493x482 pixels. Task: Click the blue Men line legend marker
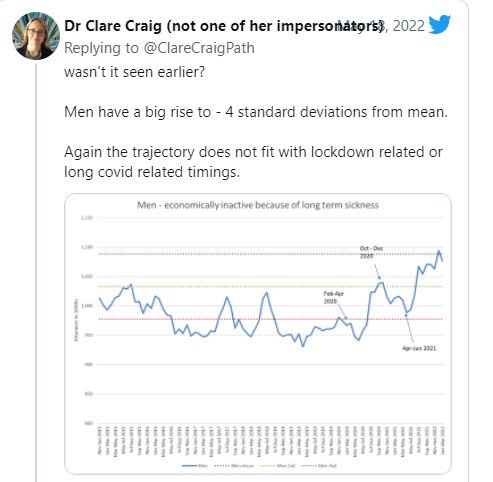[189, 466]
